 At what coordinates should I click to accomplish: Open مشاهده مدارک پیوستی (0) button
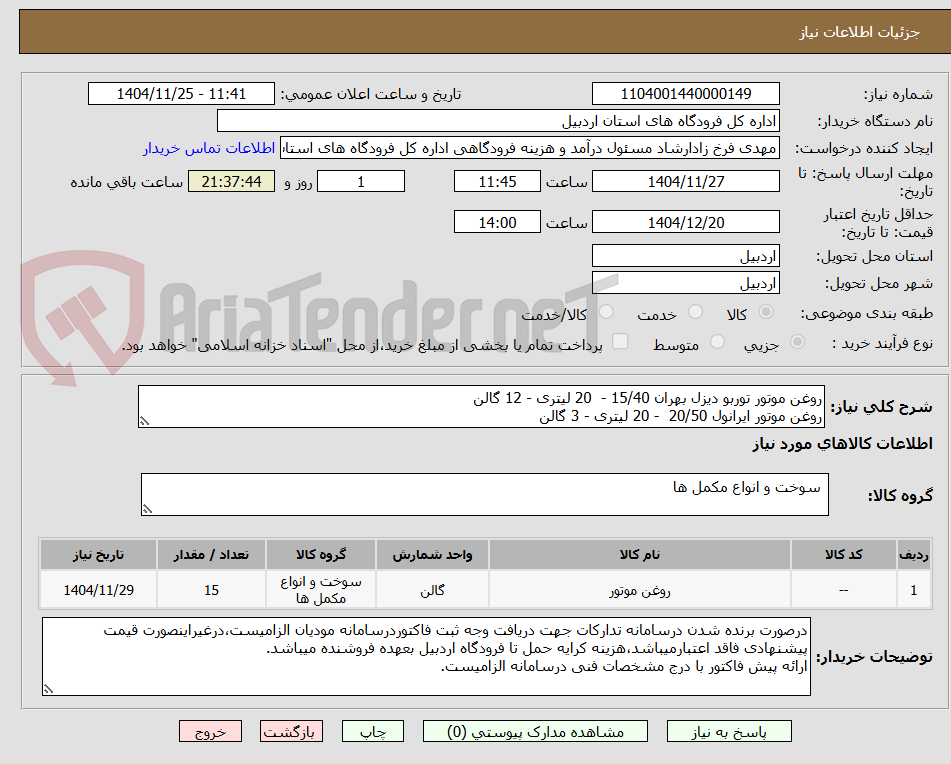tap(535, 731)
